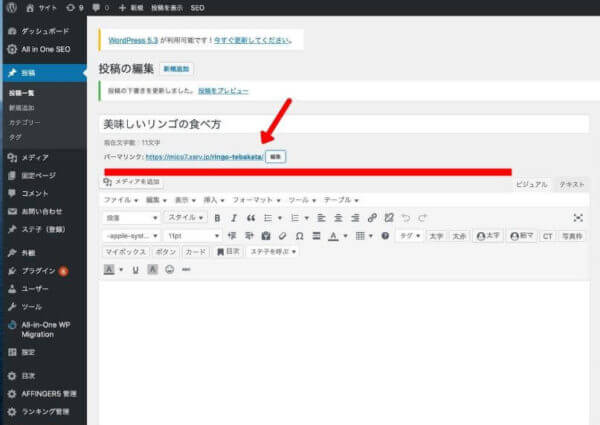Screen dimensions: 600x425
Task: Switch to the テキスト editor tab
Action: (572, 184)
